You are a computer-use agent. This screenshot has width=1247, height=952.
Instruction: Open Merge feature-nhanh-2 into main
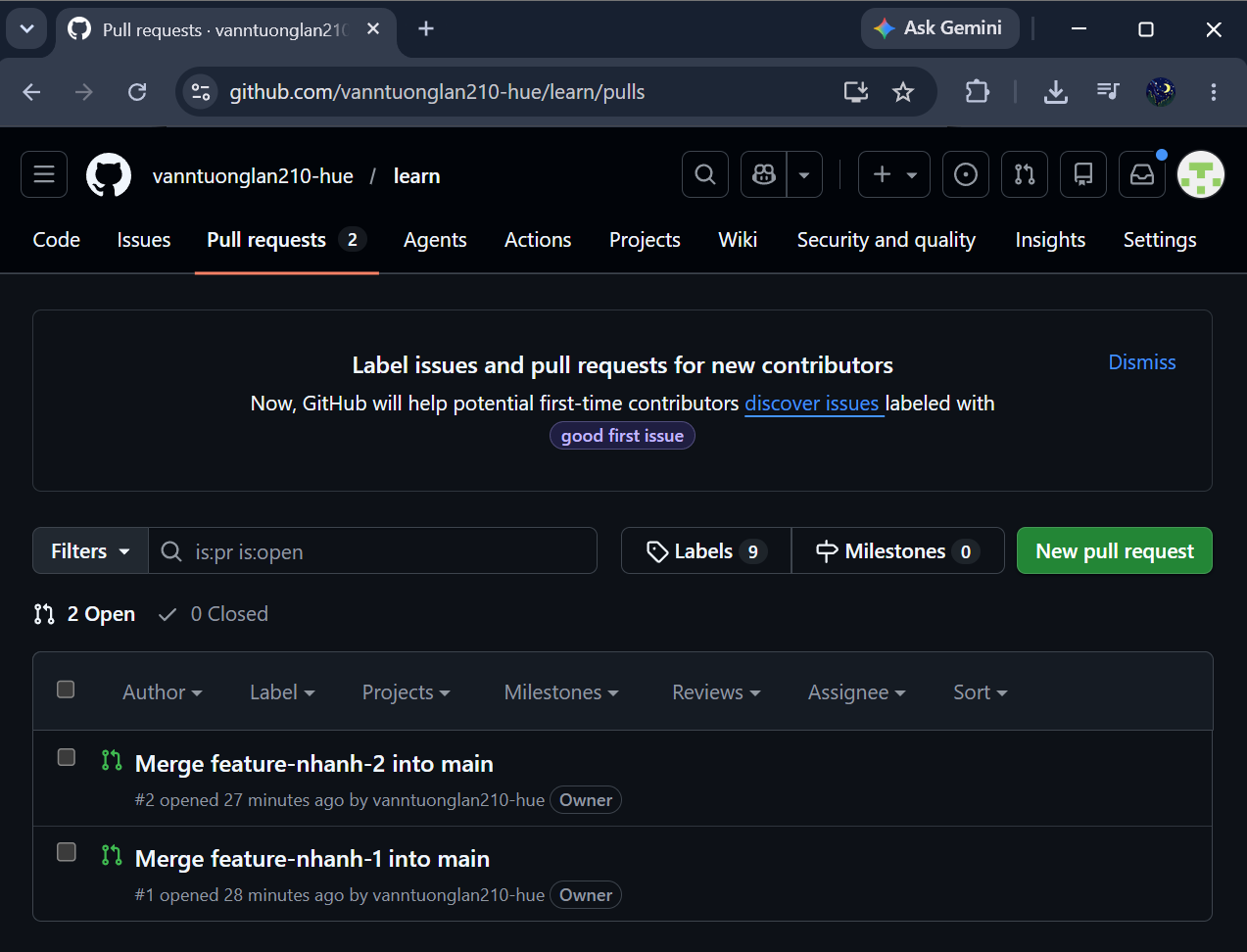314,764
